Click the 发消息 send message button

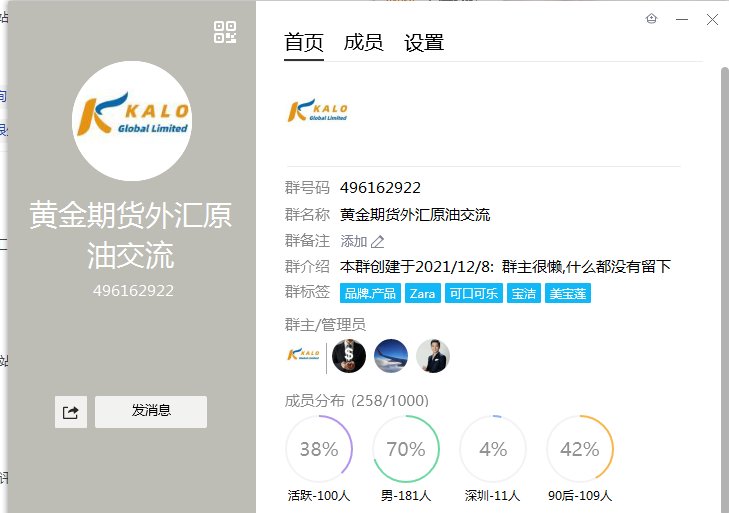click(x=151, y=412)
